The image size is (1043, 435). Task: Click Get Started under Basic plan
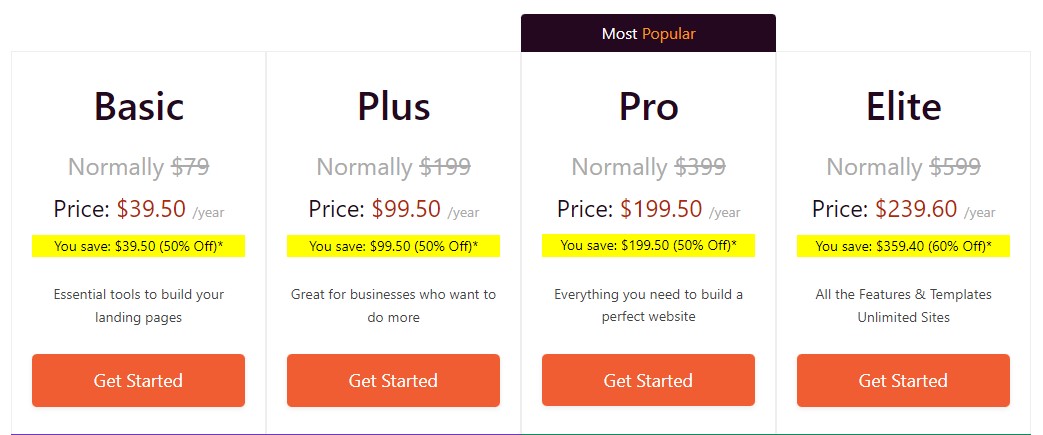(x=138, y=380)
